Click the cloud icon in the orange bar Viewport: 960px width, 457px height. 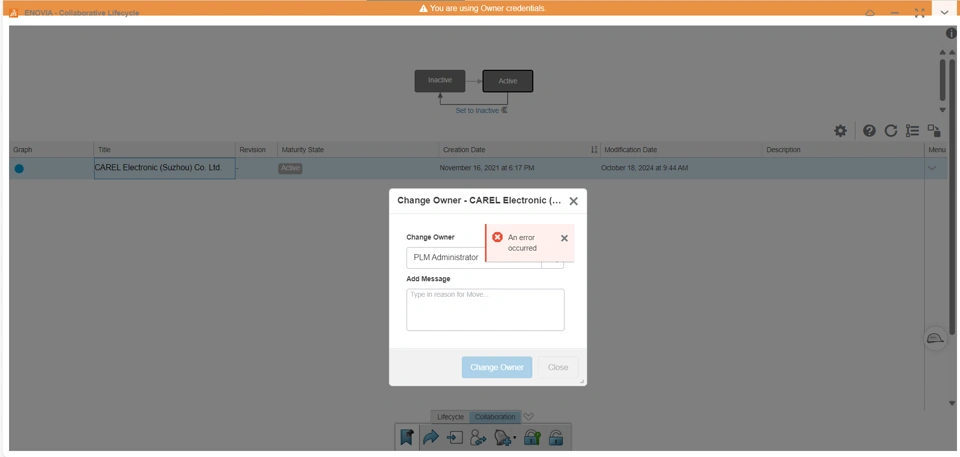869,13
